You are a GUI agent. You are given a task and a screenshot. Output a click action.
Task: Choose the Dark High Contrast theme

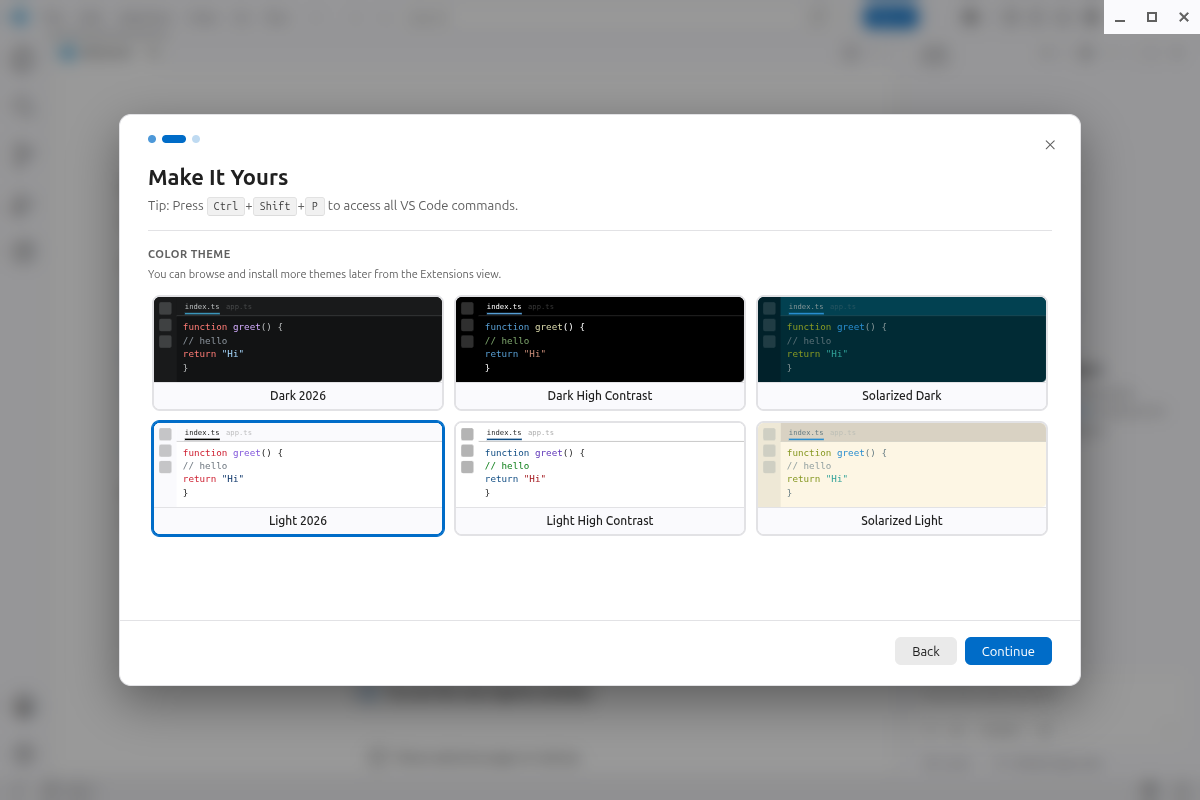[x=600, y=353]
